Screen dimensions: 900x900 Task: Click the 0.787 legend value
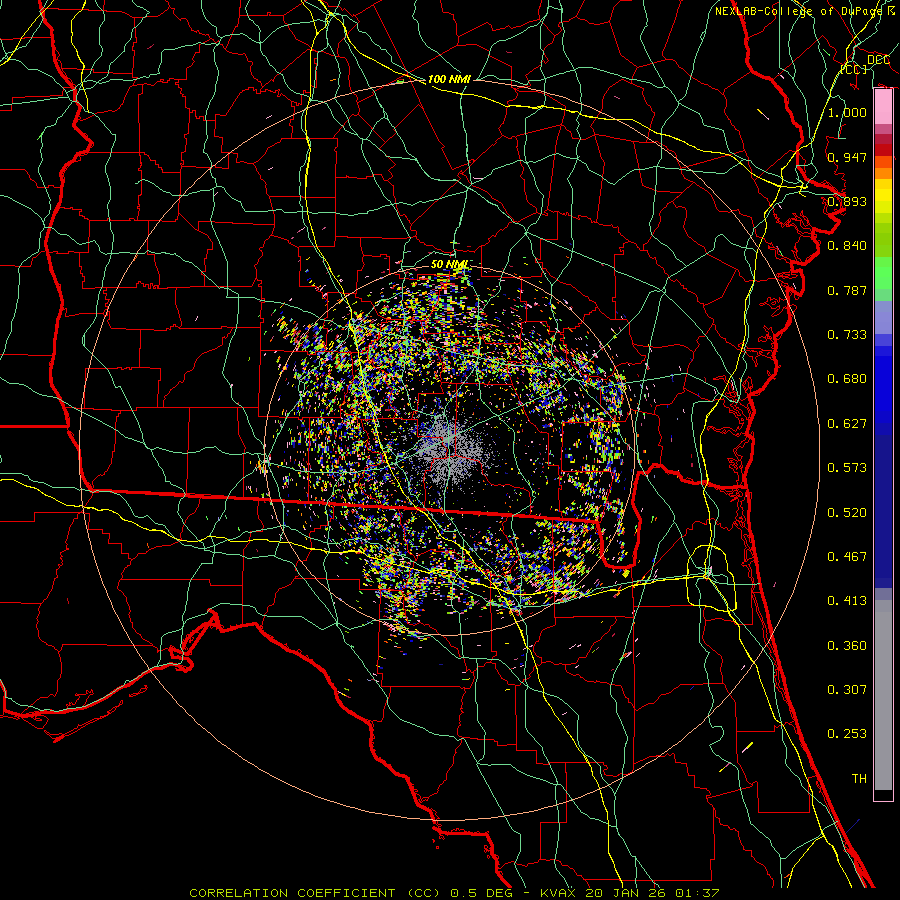(847, 290)
